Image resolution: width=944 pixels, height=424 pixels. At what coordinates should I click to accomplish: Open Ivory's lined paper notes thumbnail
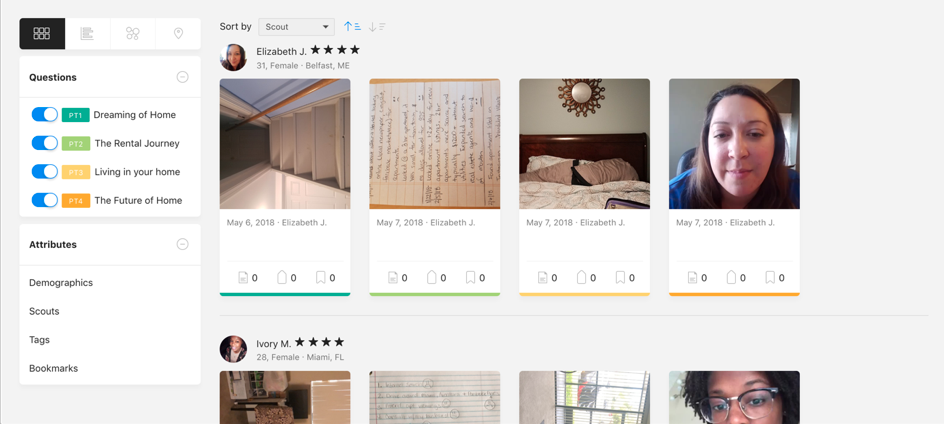pyautogui.click(x=435, y=398)
